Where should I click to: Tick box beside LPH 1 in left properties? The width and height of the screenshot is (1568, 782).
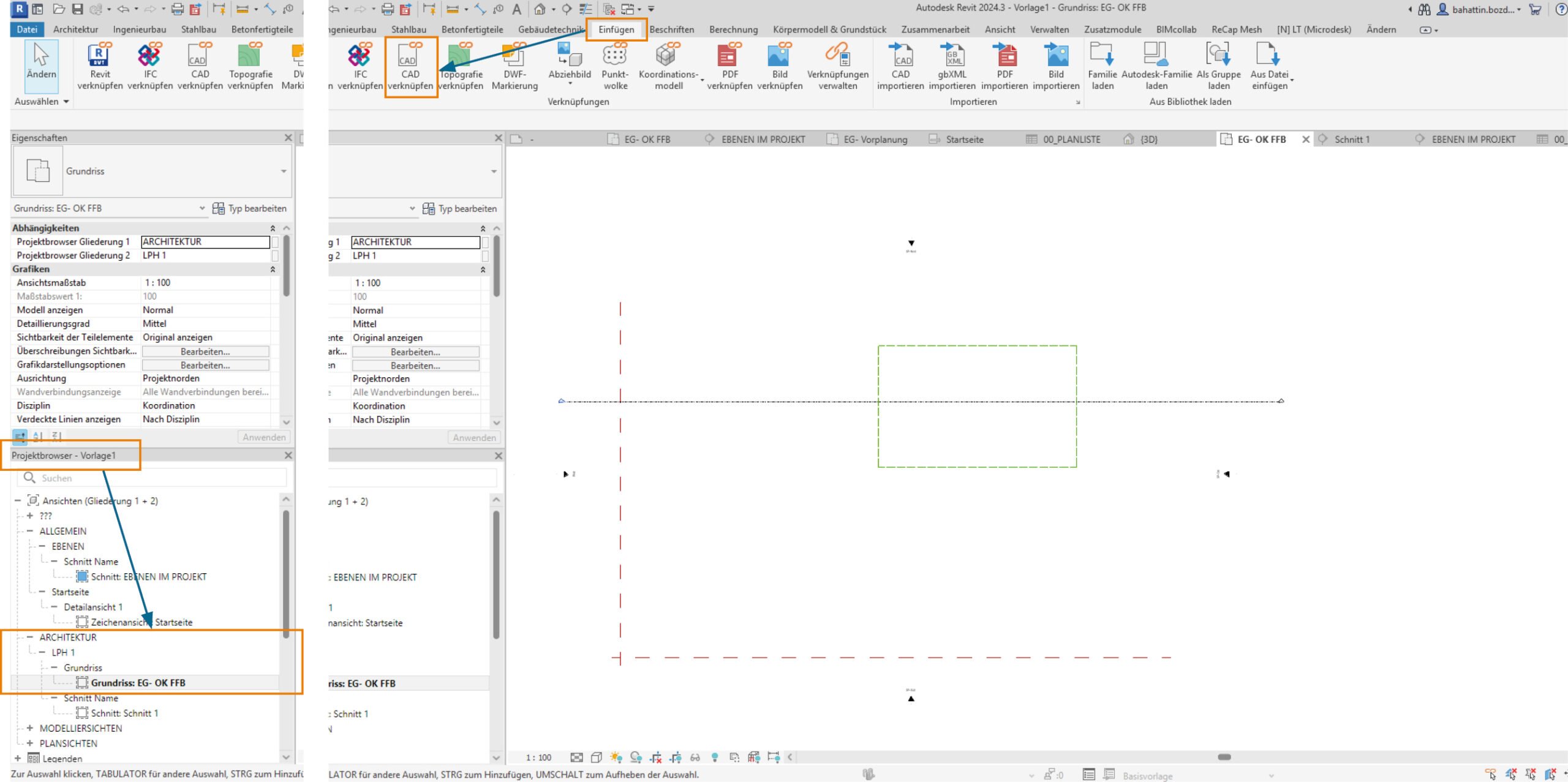(275, 255)
